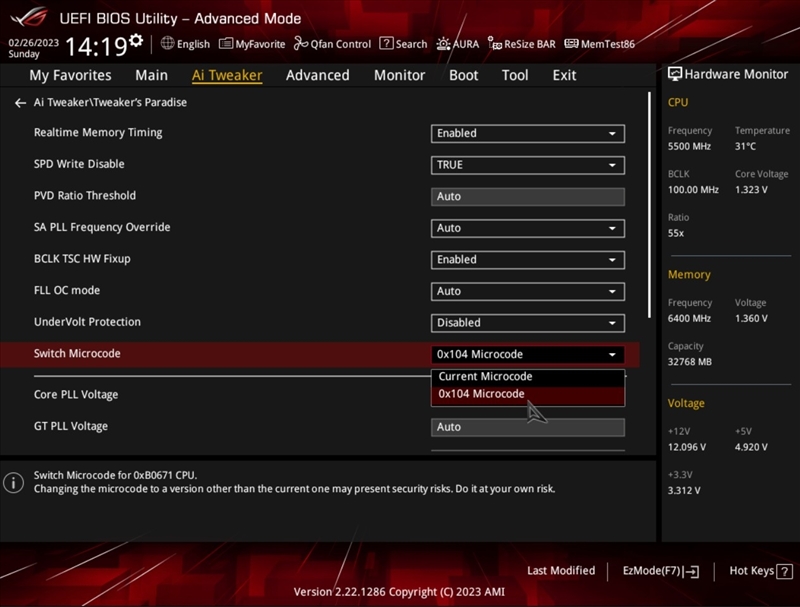Select Current Microcode option
Image resolution: width=800 pixels, height=607 pixels.
[528, 377]
